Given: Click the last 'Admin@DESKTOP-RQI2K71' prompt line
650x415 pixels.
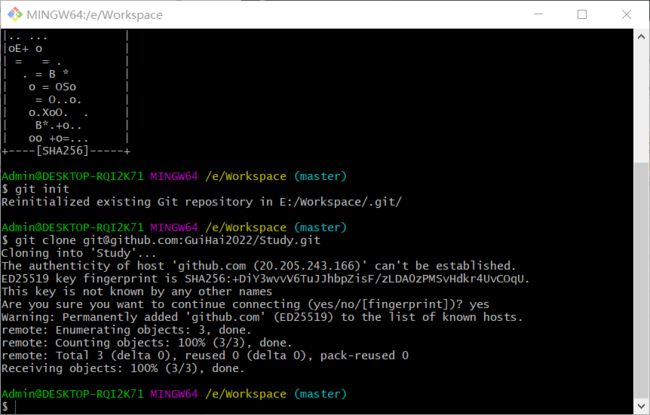Looking at the screenshot, I should 174,394.
